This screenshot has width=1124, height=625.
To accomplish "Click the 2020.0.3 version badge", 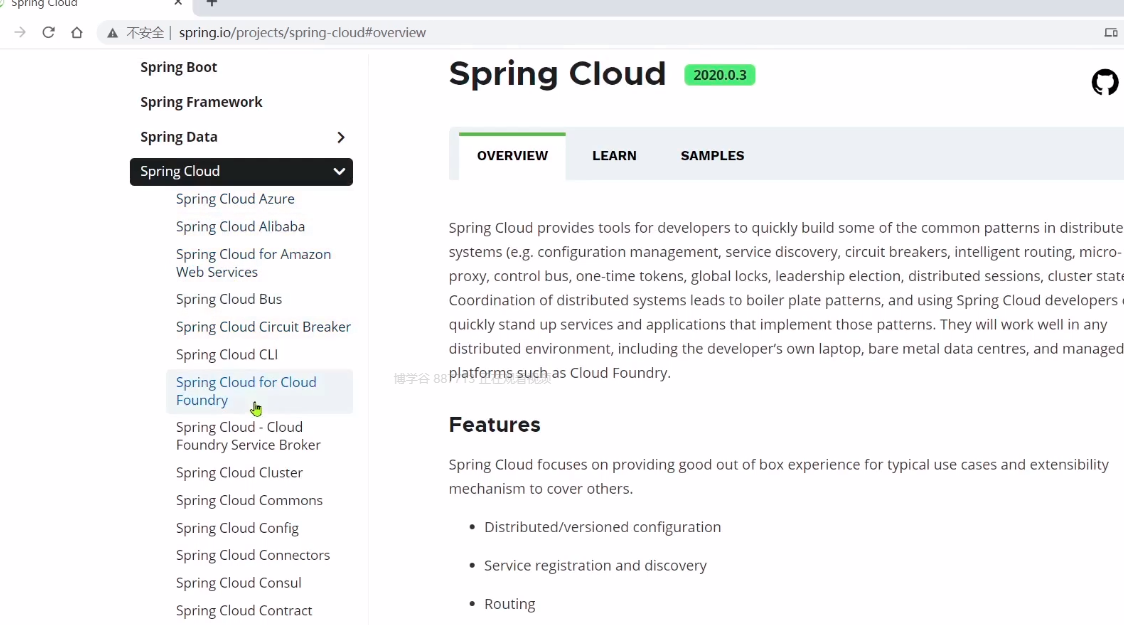I will 720,75.
